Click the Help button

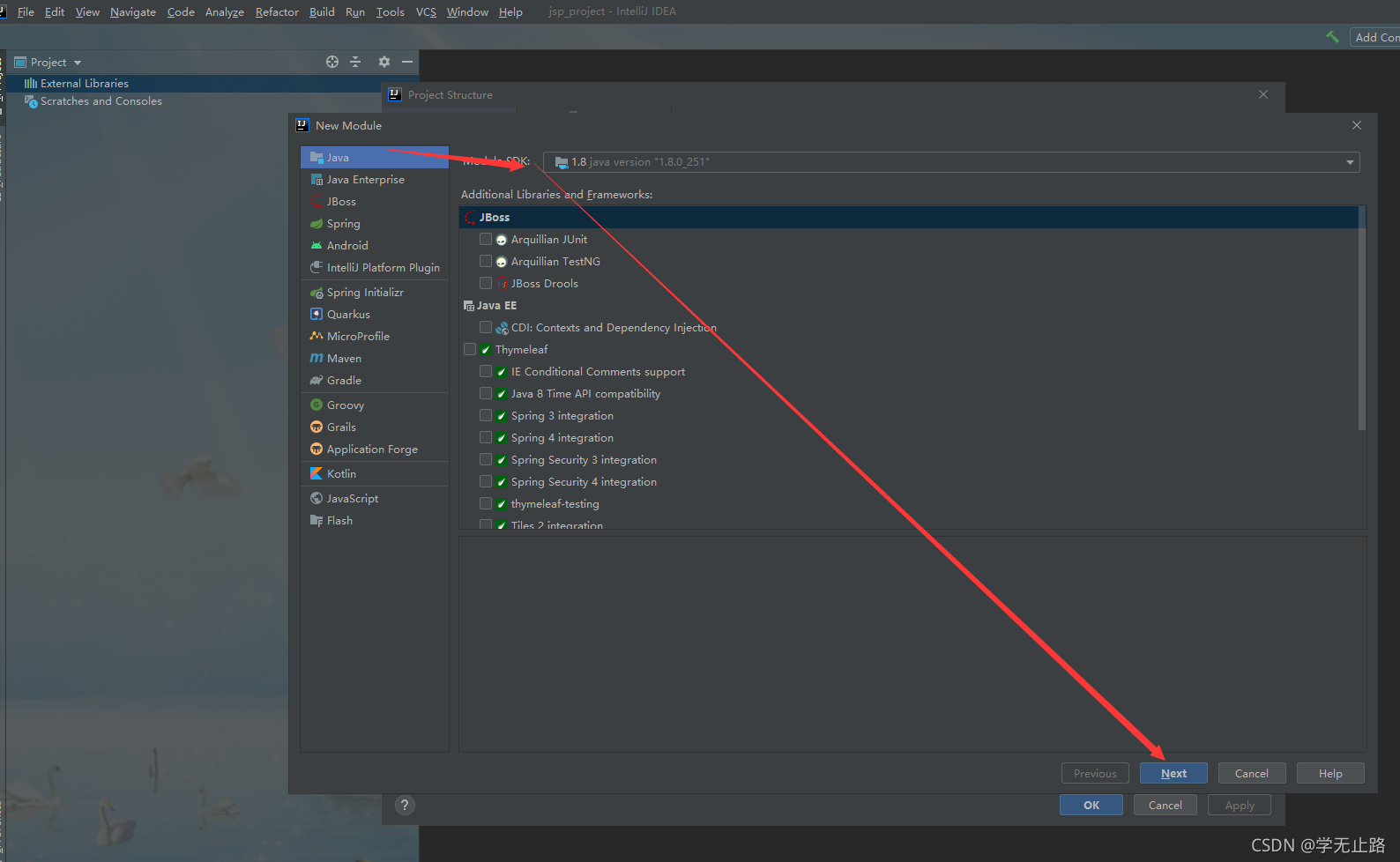(1330, 773)
